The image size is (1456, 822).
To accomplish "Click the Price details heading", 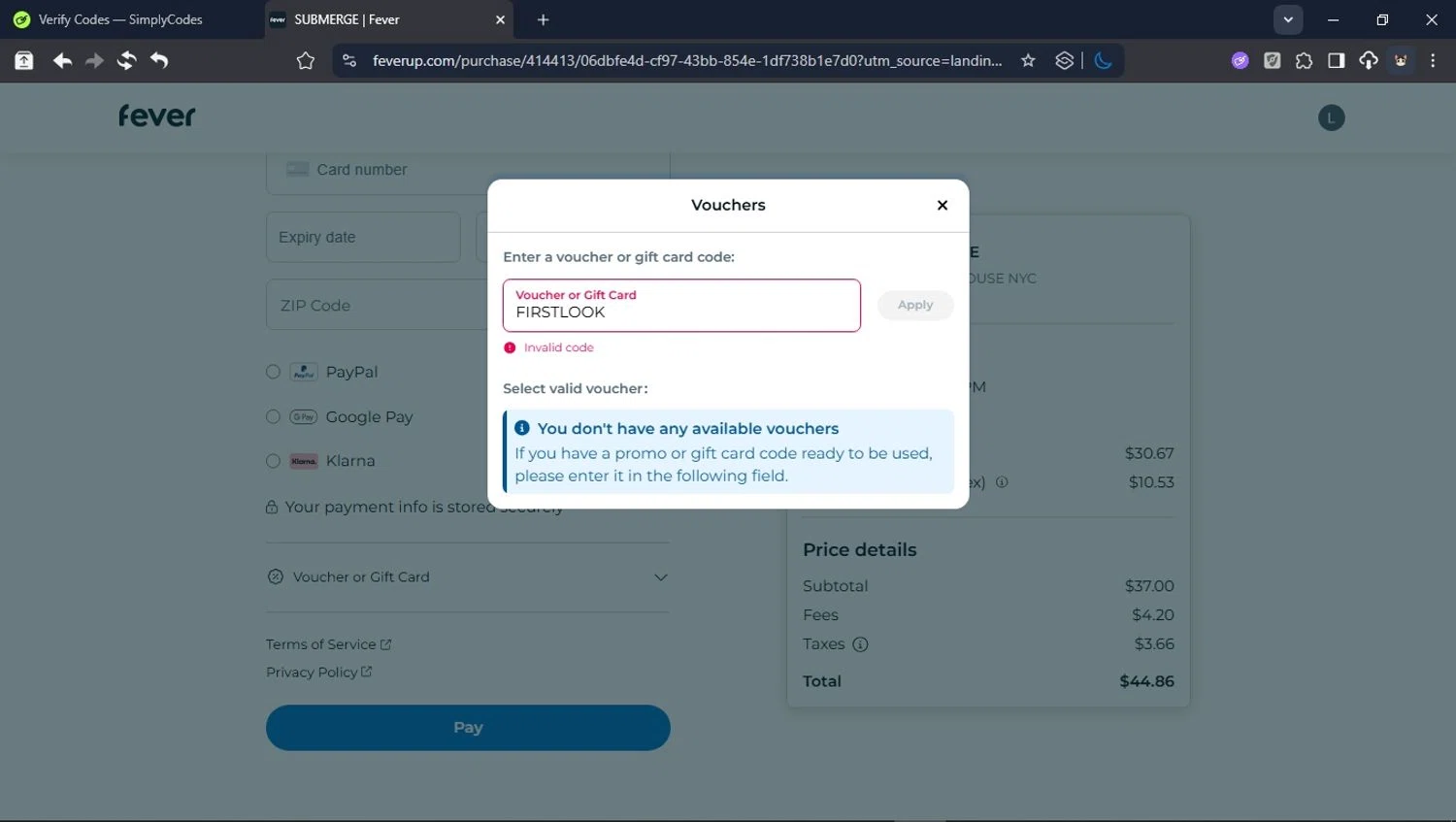I will click(859, 549).
